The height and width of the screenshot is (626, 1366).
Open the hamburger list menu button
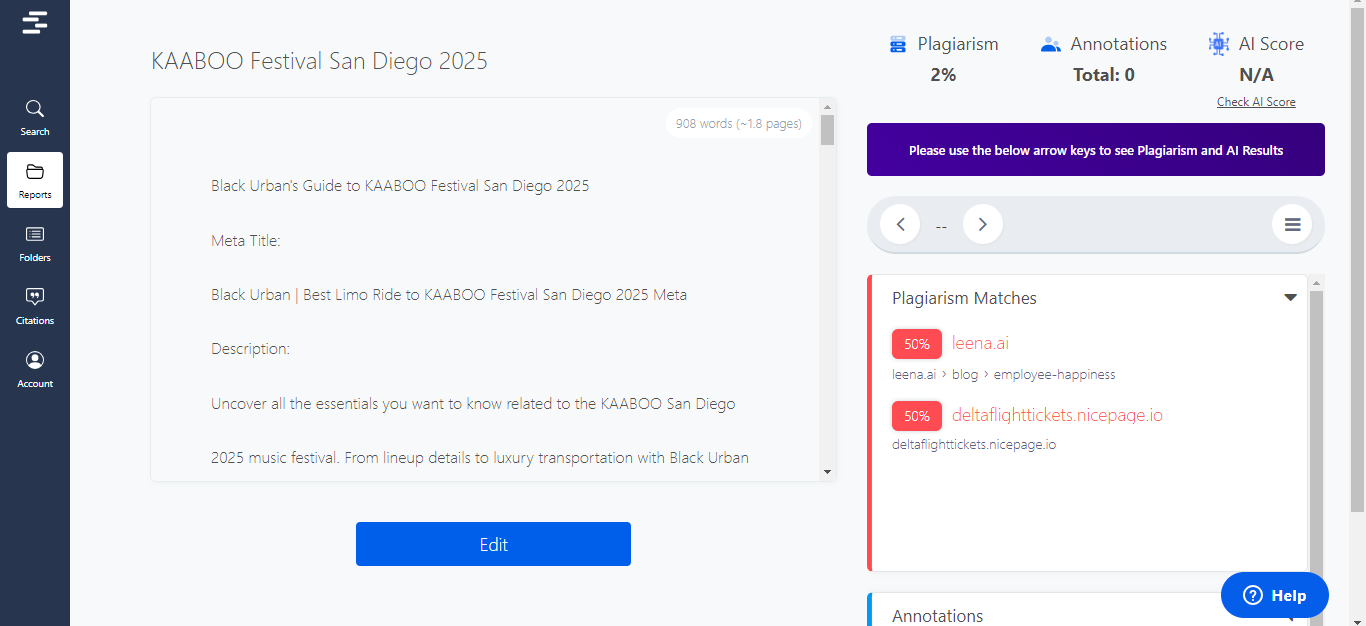(1292, 225)
